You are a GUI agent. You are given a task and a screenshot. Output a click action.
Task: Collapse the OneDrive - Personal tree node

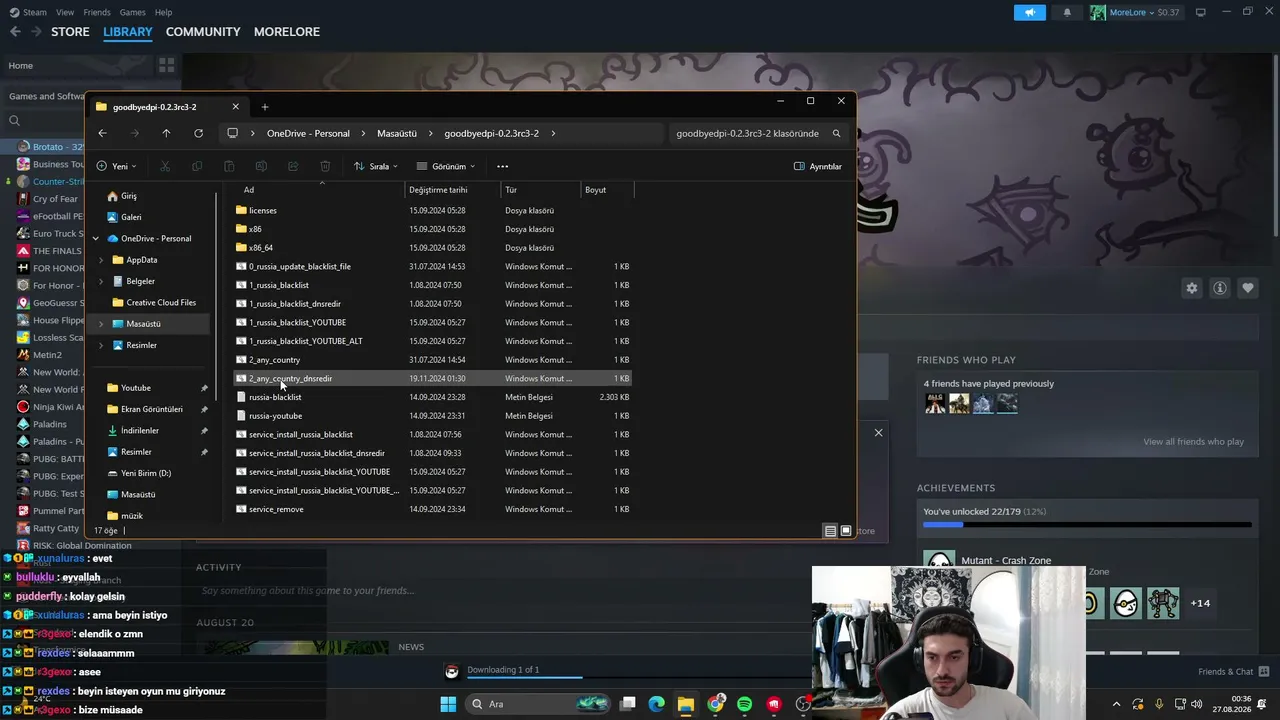[x=96, y=239]
